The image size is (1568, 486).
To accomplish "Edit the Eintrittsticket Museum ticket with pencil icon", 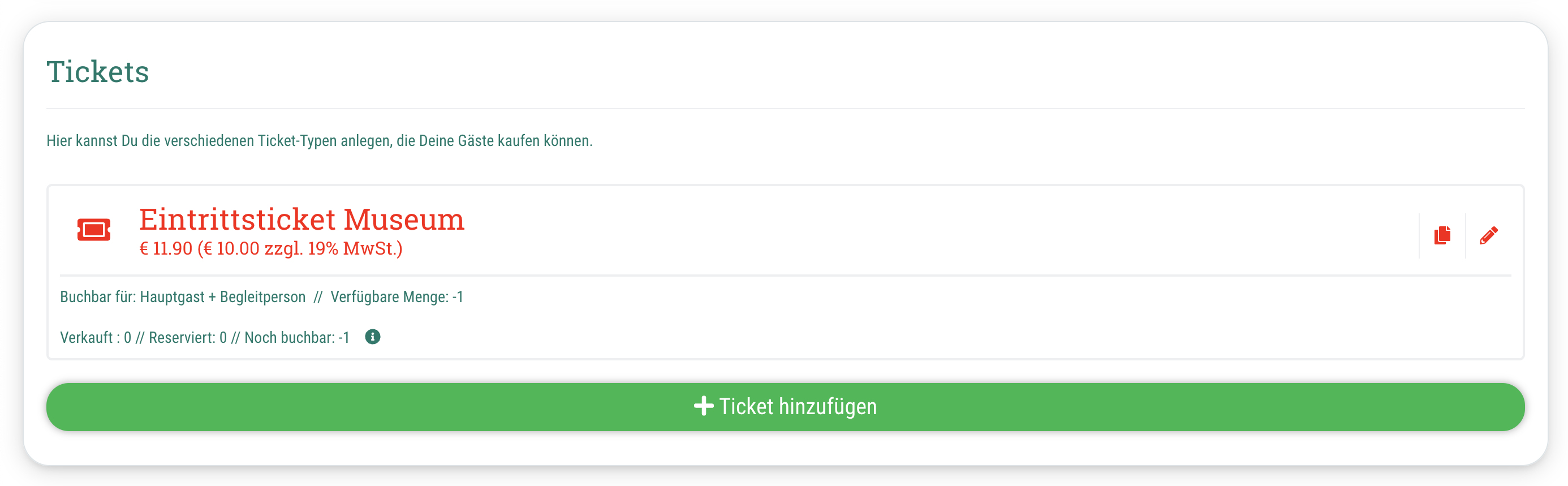I will [x=1488, y=235].
